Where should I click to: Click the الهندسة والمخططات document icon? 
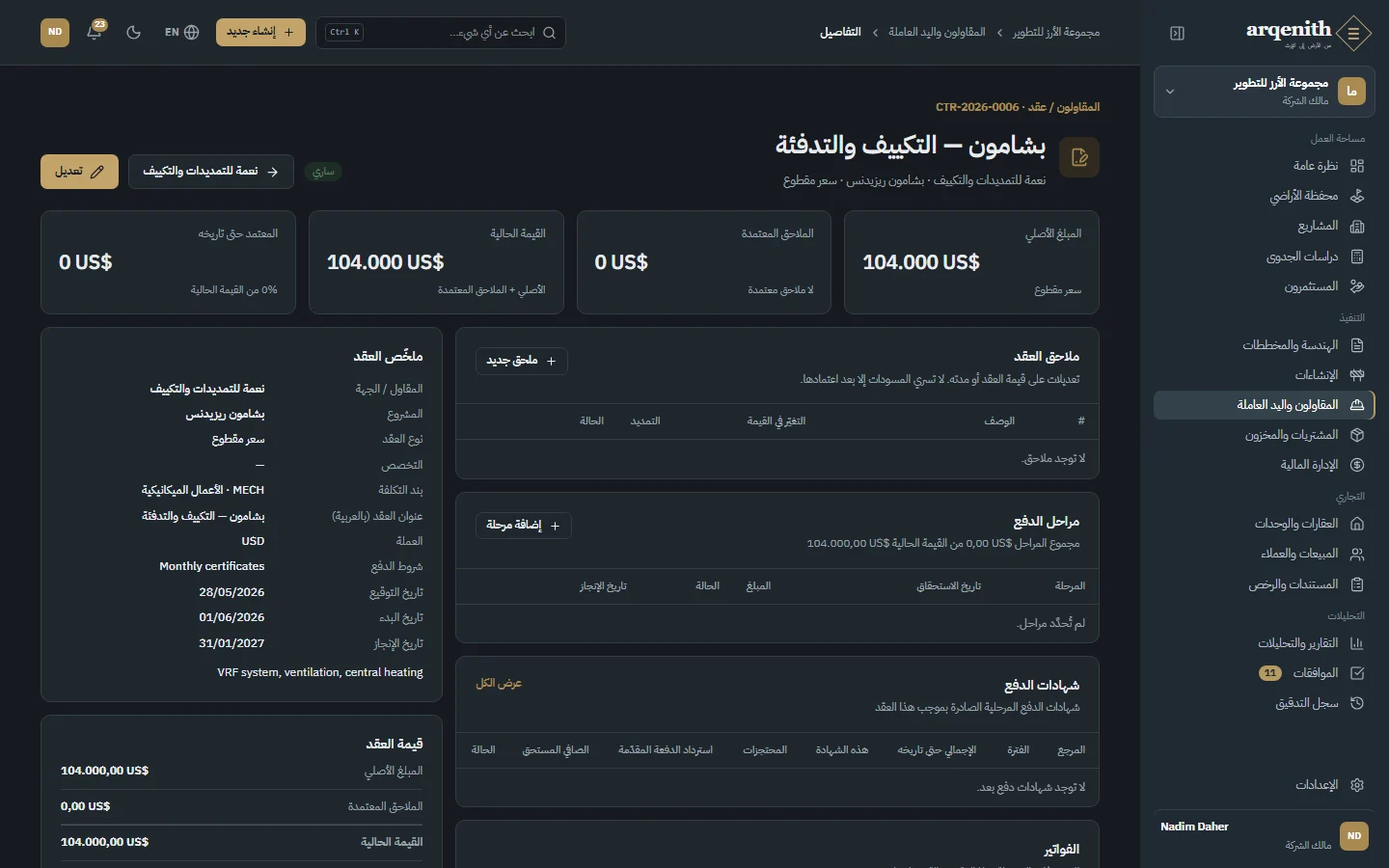(x=1357, y=345)
